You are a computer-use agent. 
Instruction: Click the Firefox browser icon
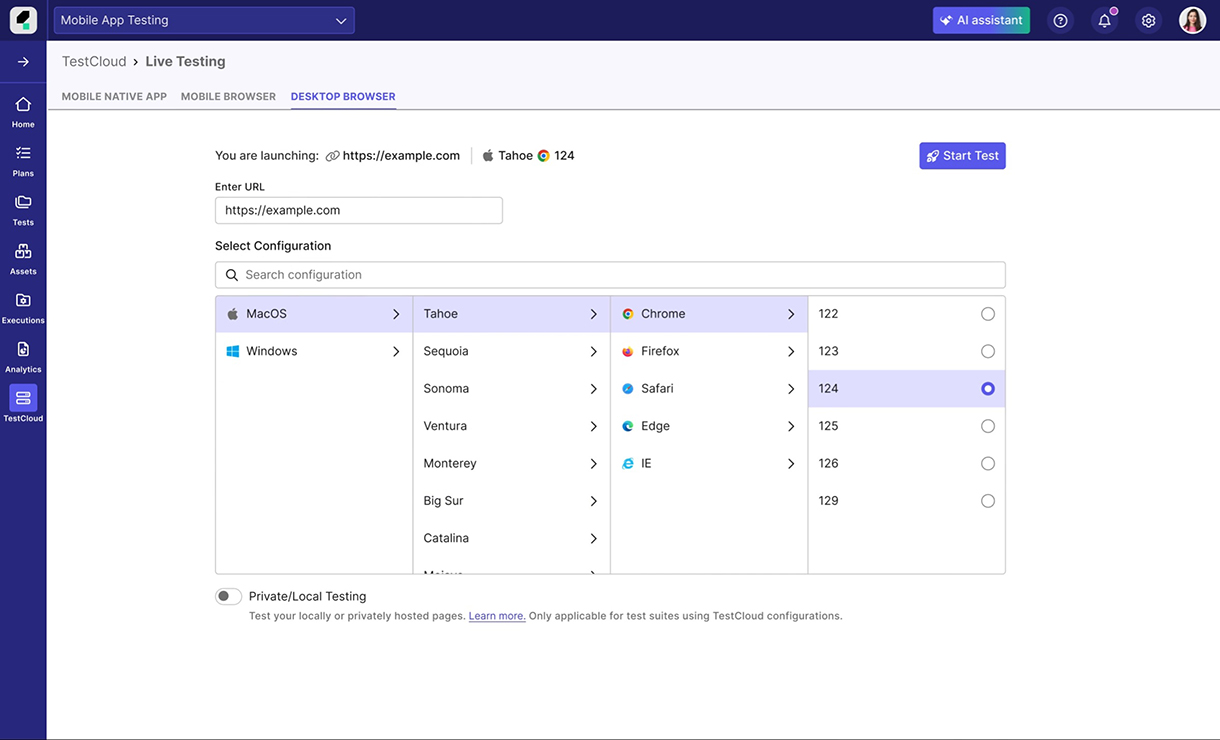[628, 351]
